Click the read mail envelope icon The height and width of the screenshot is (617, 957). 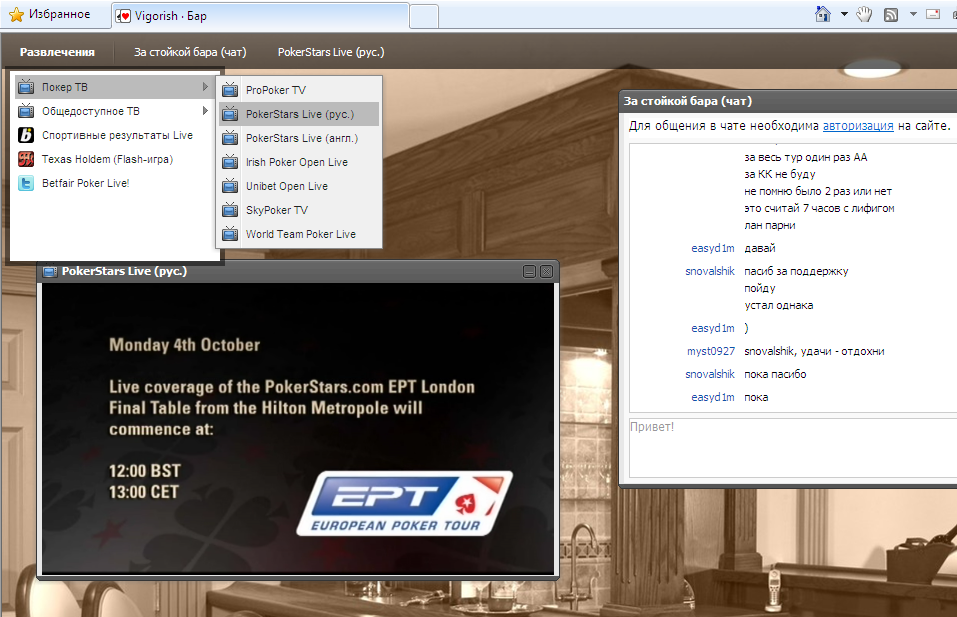click(933, 14)
